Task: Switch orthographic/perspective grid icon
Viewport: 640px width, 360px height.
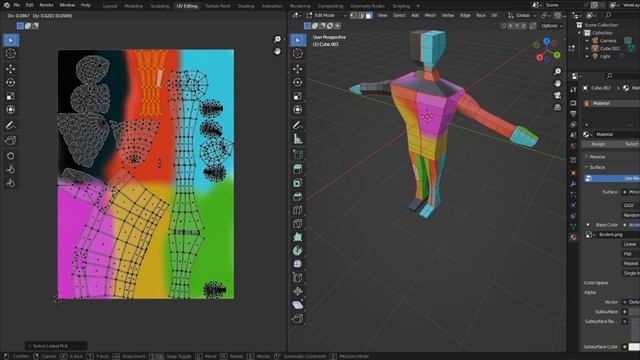Action: click(x=558, y=107)
